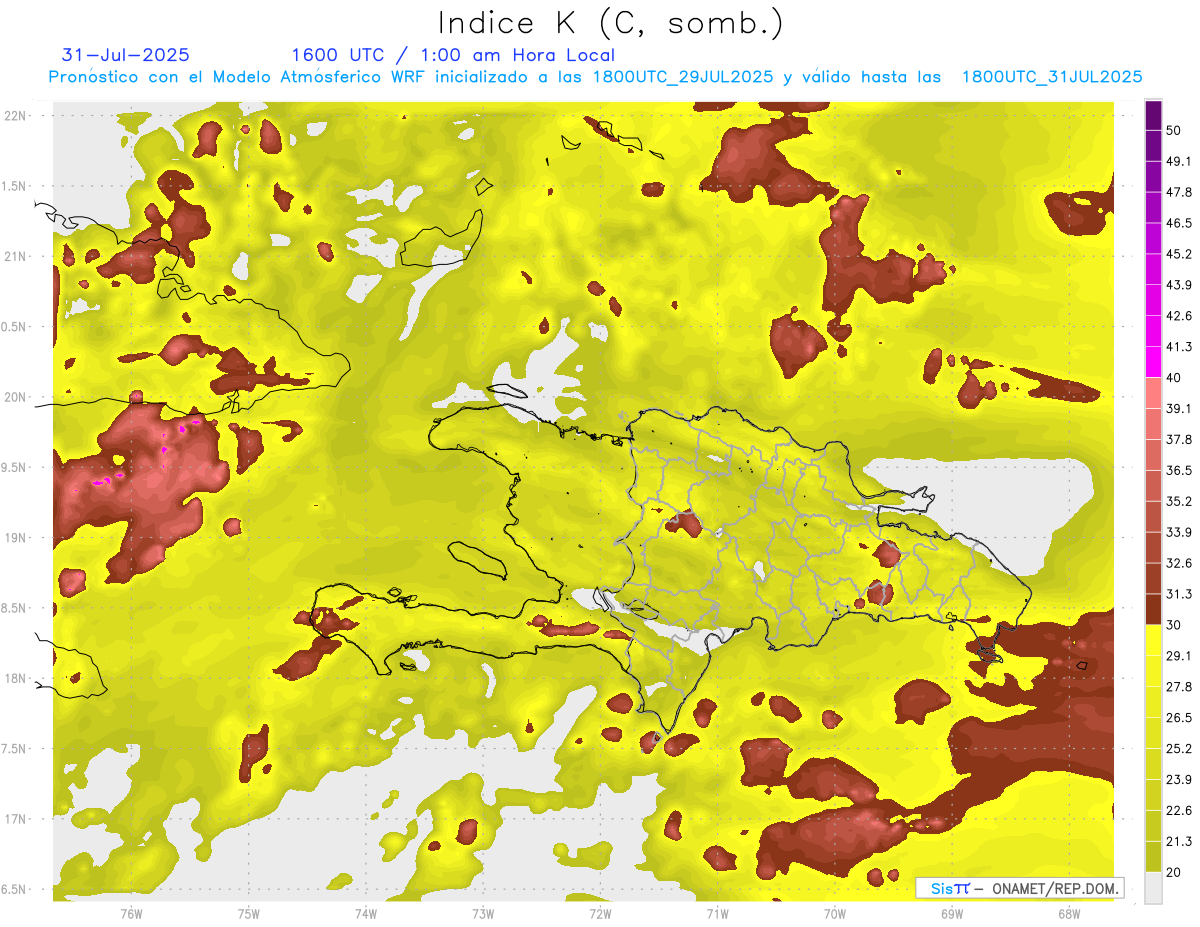This screenshot has width=1200, height=927.
Task: Click the colorbar value "32.6"
Action: pyautogui.click(x=1178, y=563)
